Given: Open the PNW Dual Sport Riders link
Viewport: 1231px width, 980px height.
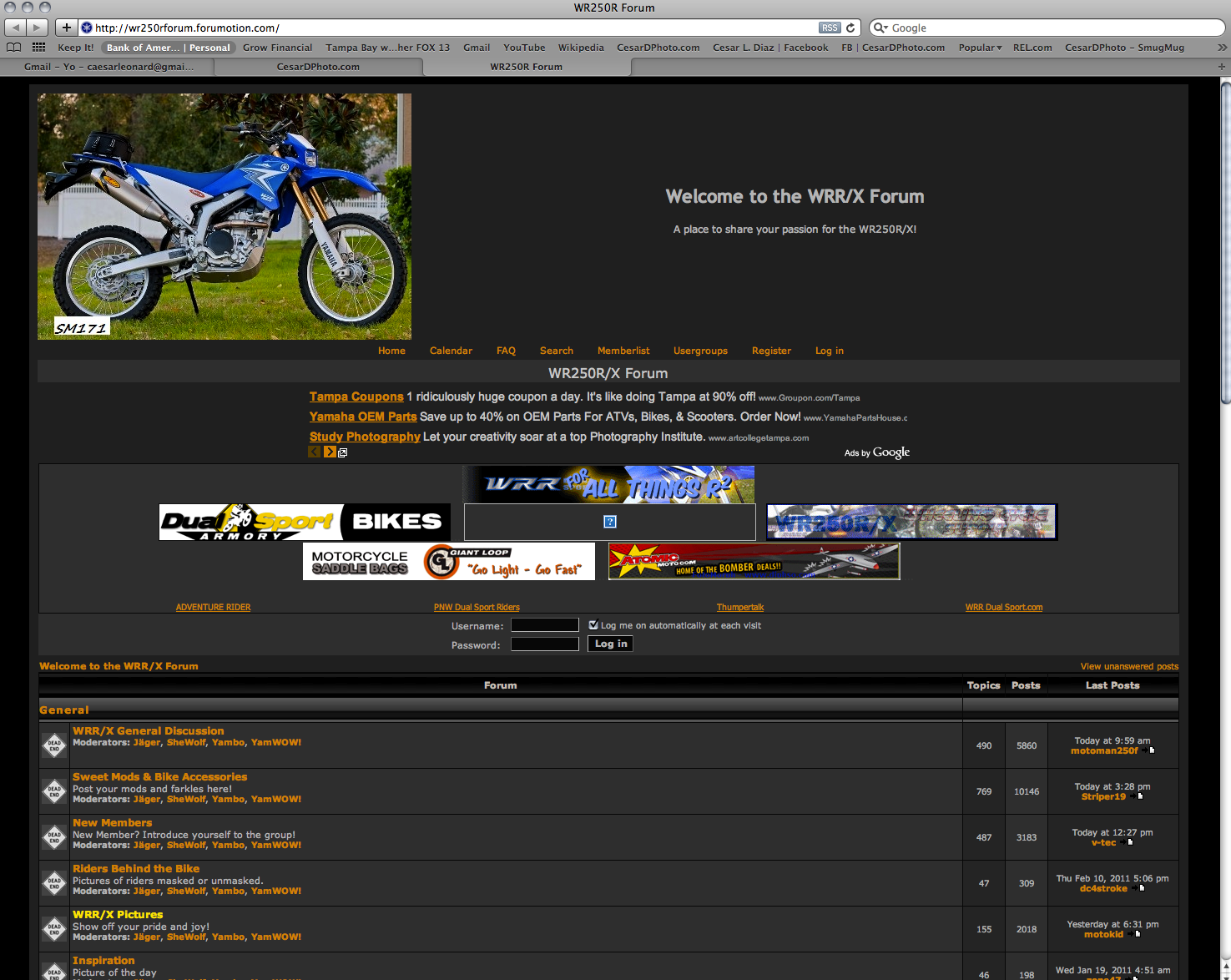Looking at the screenshot, I should coord(477,607).
